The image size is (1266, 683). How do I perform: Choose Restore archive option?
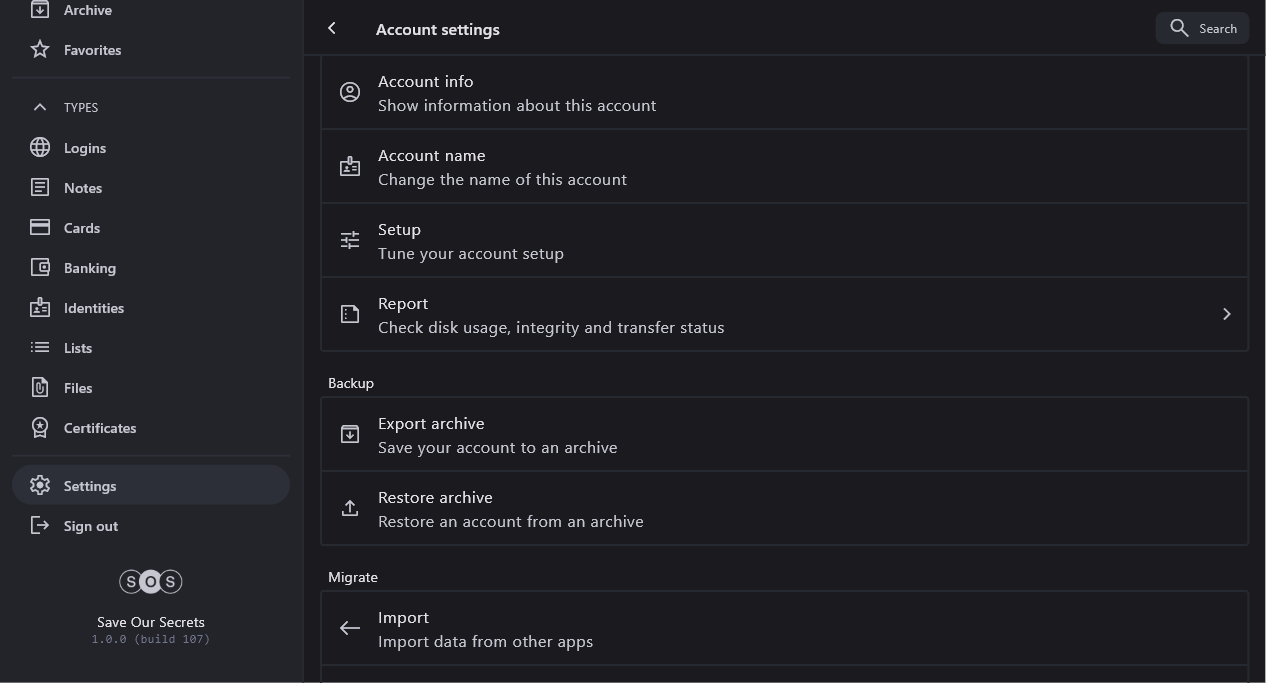(x=784, y=509)
